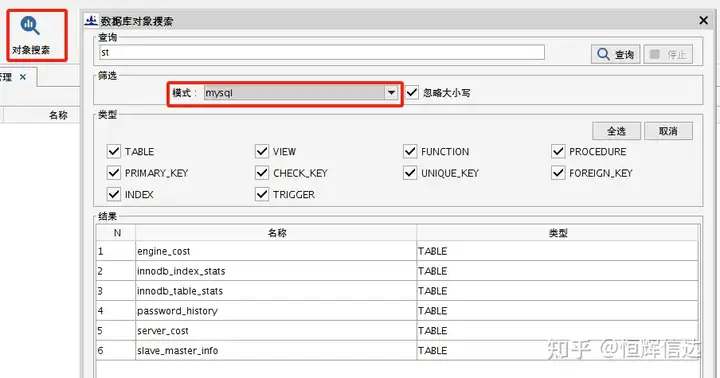Toggle the TRIGGER checkbox

pyautogui.click(x=262, y=194)
